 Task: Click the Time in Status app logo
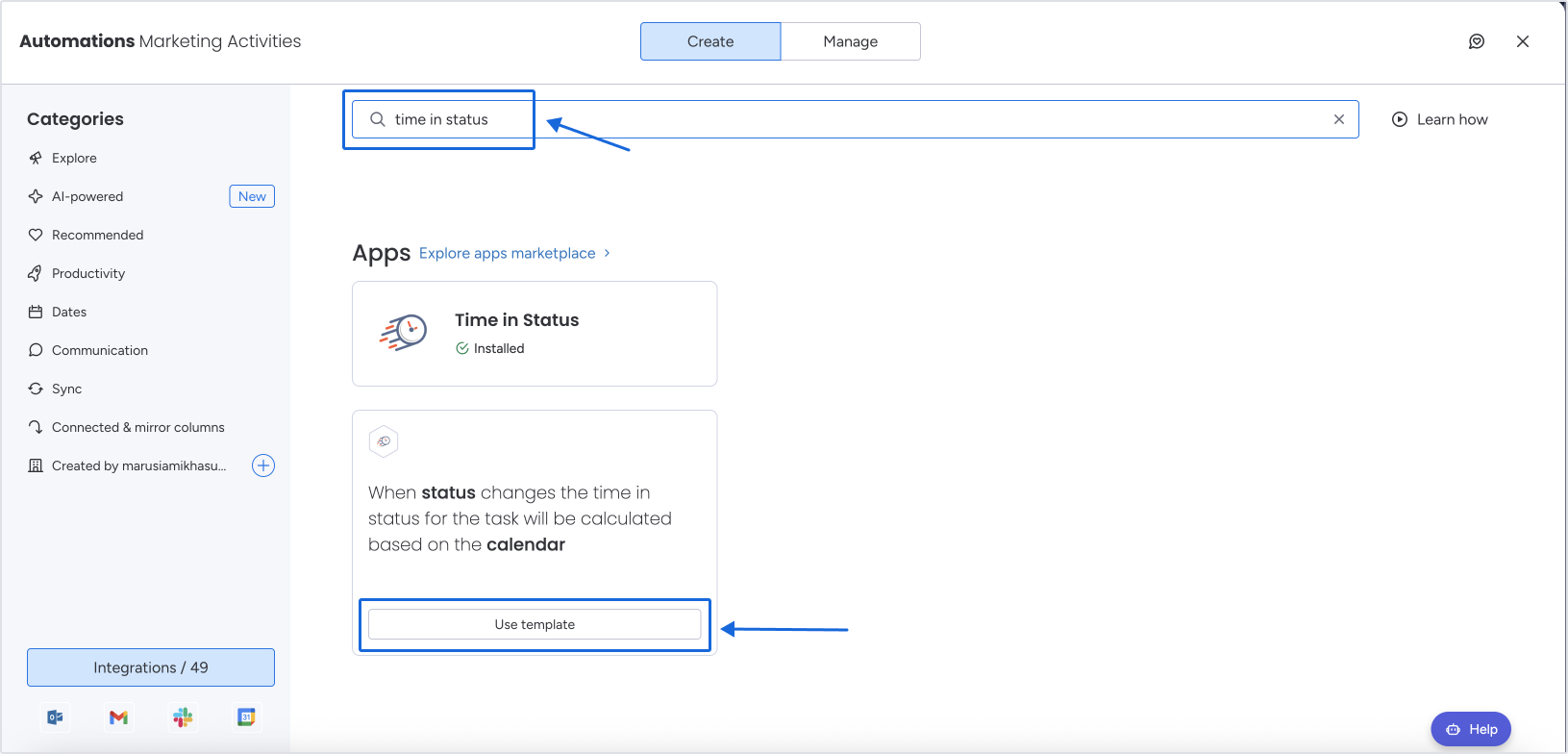point(404,333)
